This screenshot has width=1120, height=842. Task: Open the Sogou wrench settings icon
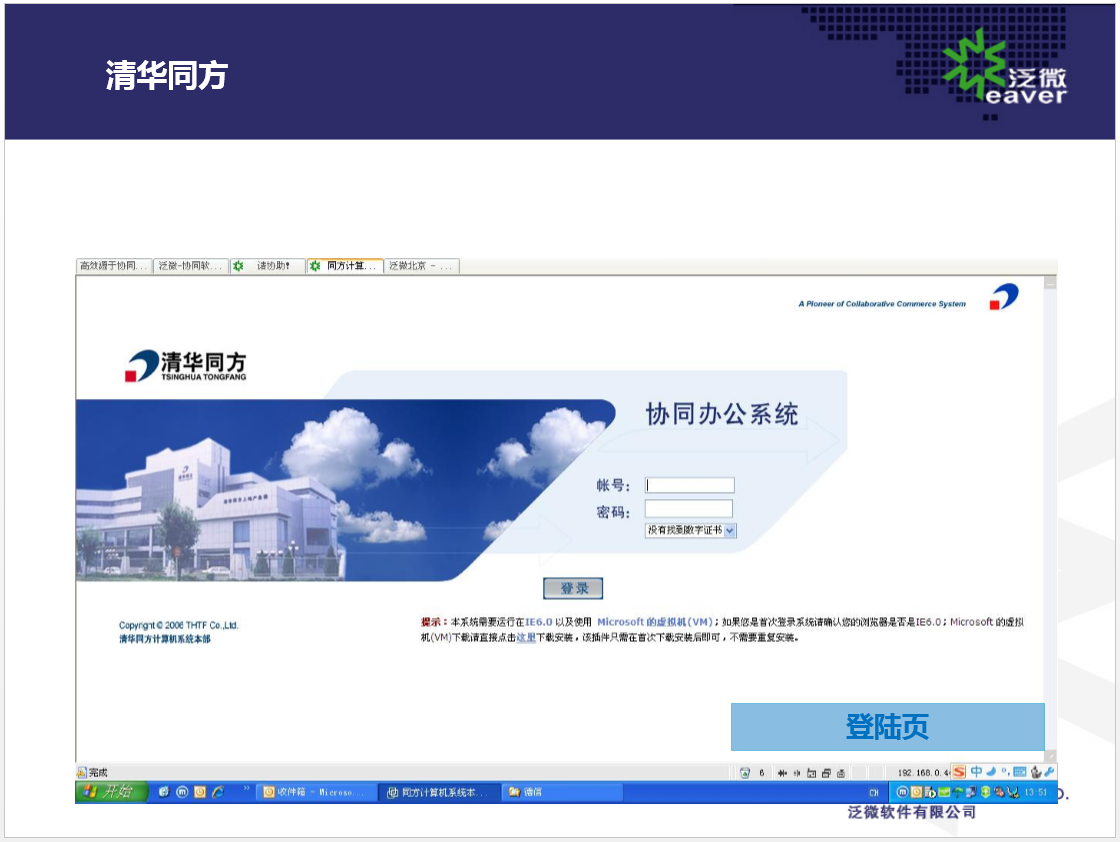coord(1049,772)
